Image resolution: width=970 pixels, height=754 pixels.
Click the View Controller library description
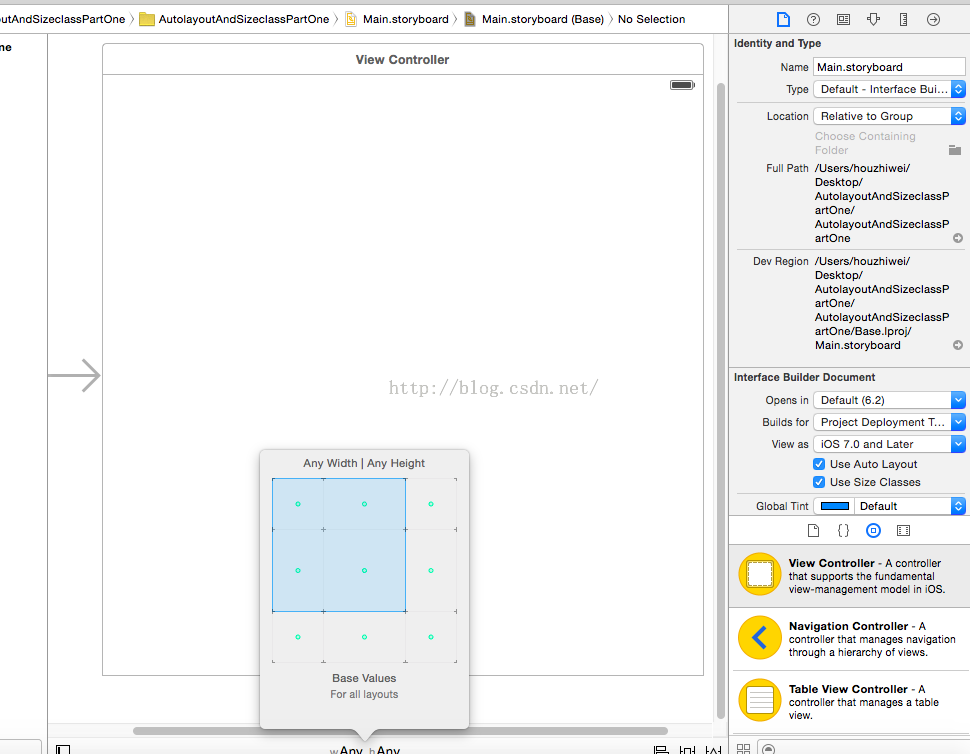click(867, 576)
